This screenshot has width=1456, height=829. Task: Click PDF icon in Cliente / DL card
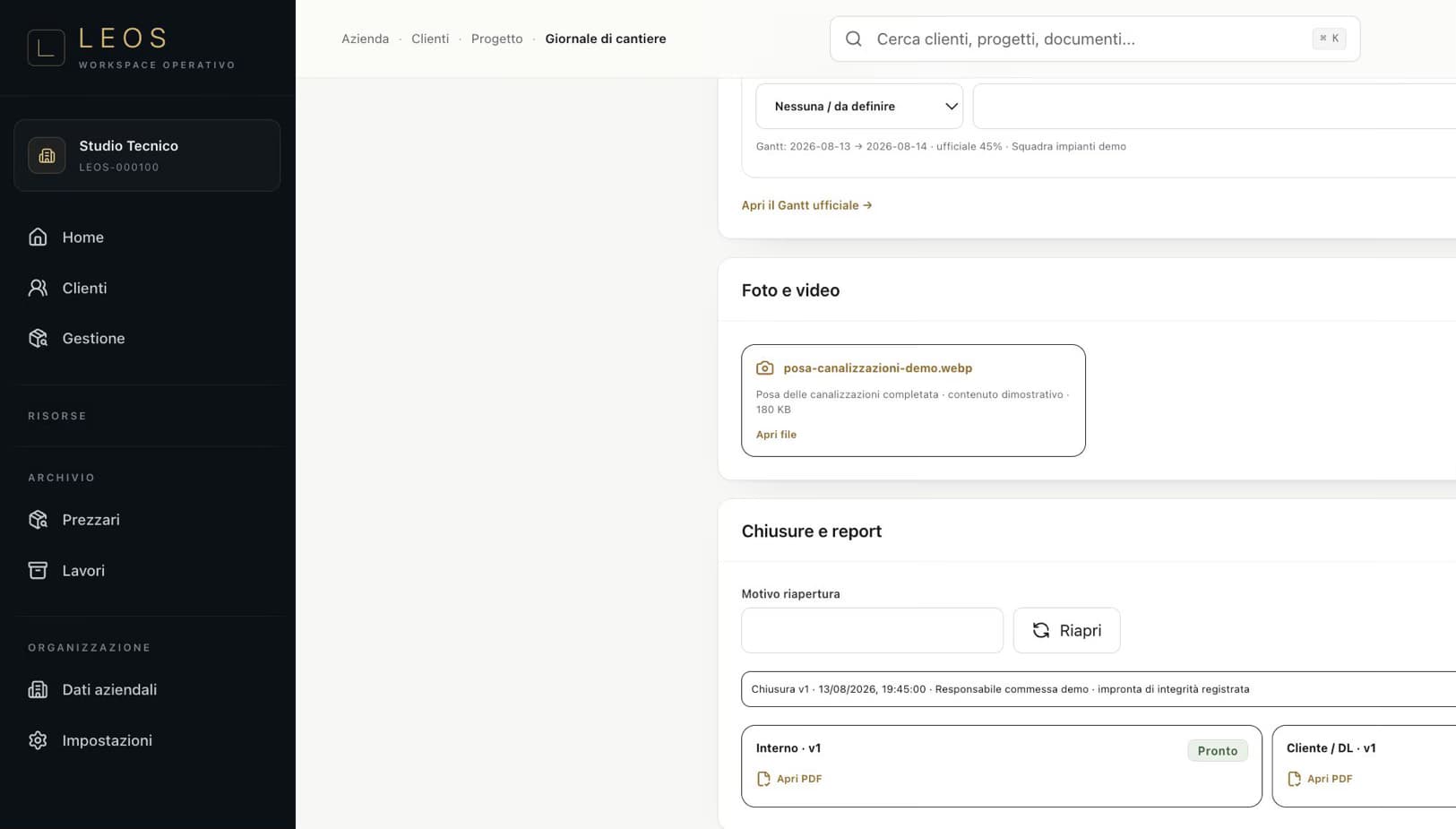(1294, 779)
